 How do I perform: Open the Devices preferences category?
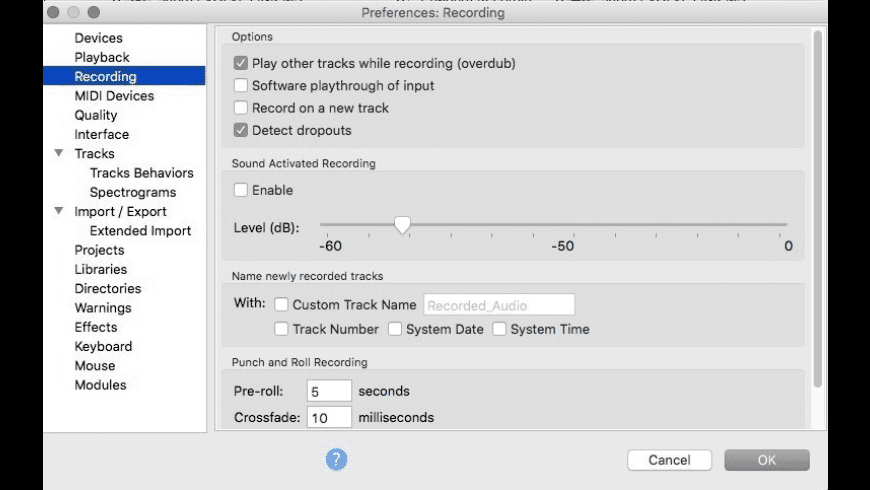98,38
